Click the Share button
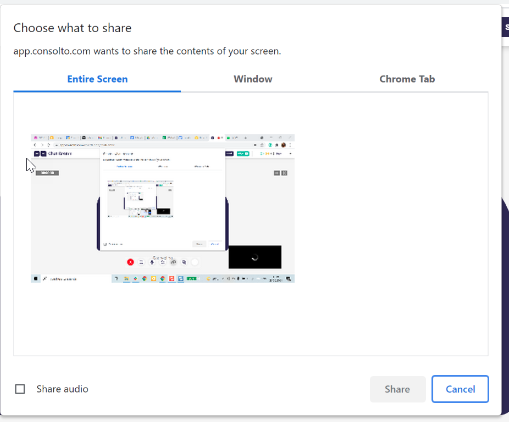 tap(397, 389)
